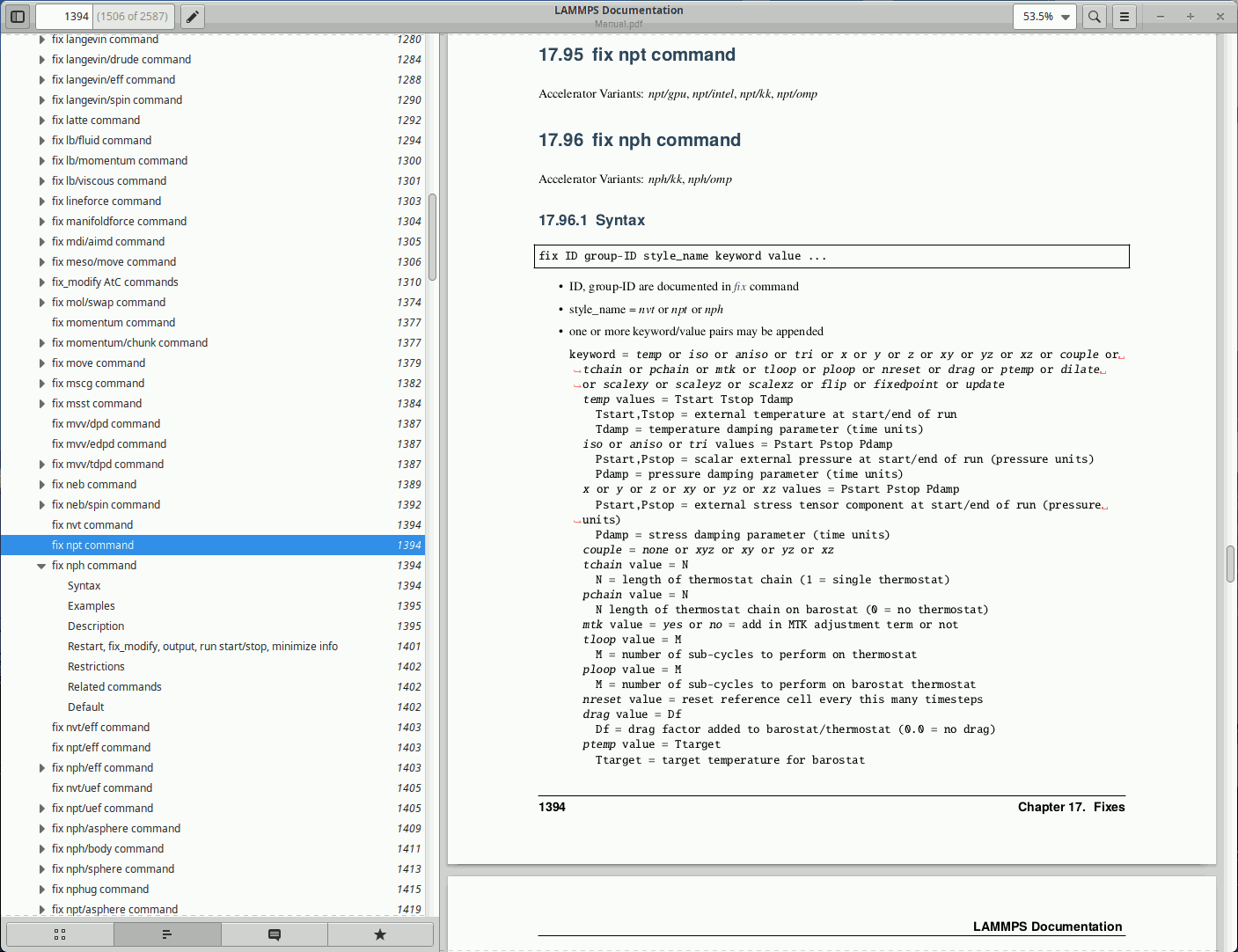This screenshot has width=1238, height=952.
Task: Switch sidebar to thumbnails view
Action: (x=60, y=934)
